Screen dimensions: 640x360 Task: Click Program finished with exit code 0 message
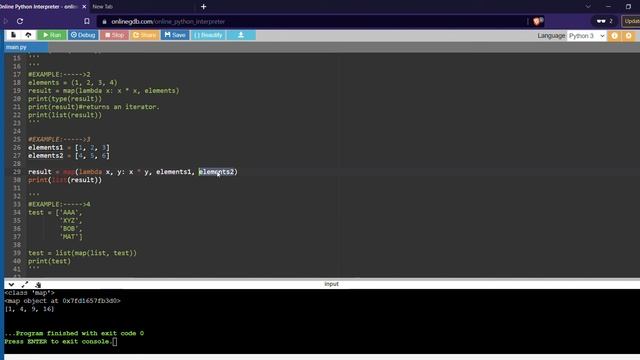click(x=74, y=333)
